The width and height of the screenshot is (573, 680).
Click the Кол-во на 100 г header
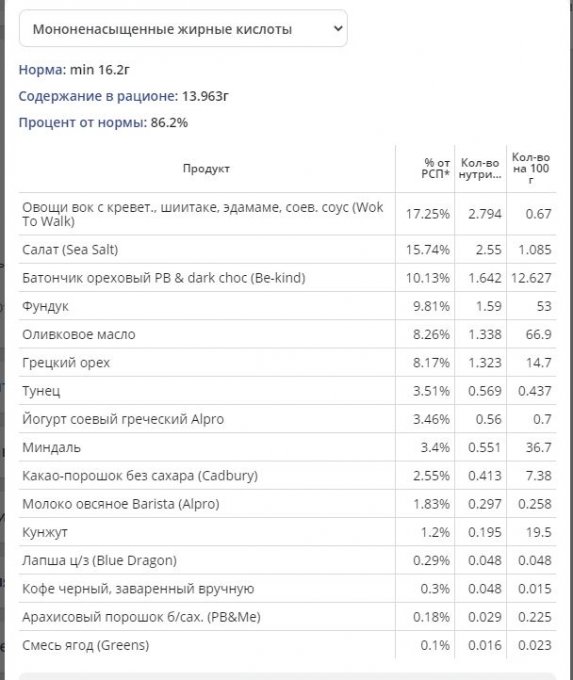click(531, 168)
